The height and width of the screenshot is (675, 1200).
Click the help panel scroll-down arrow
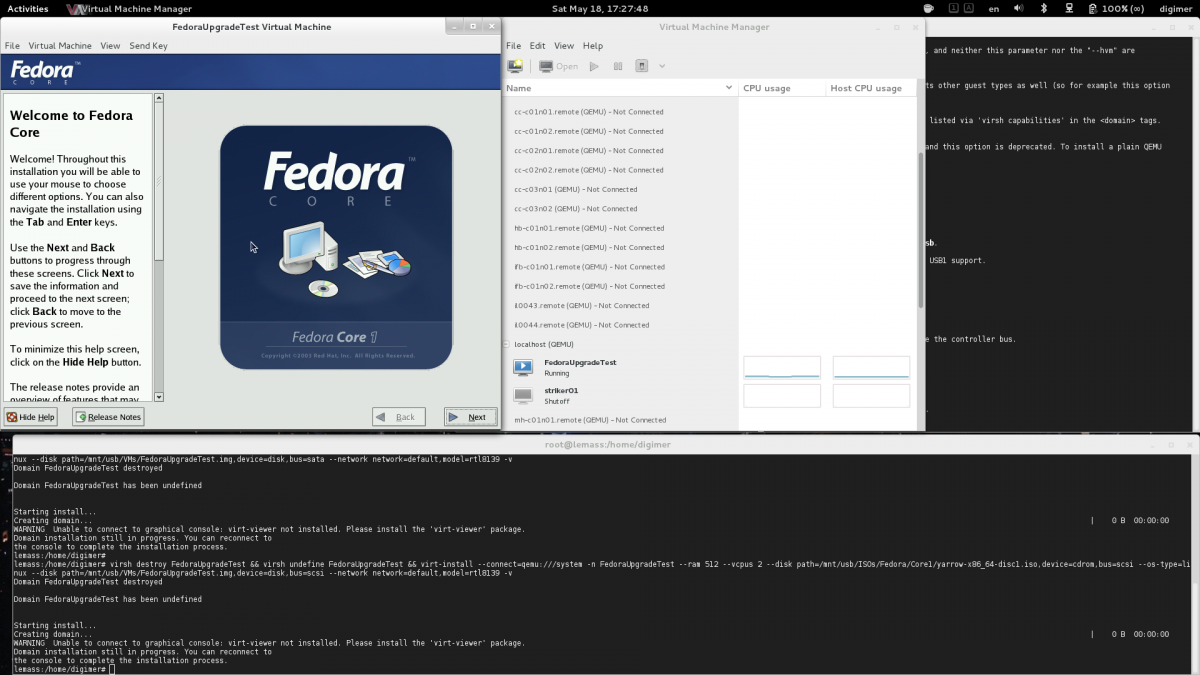pos(158,397)
